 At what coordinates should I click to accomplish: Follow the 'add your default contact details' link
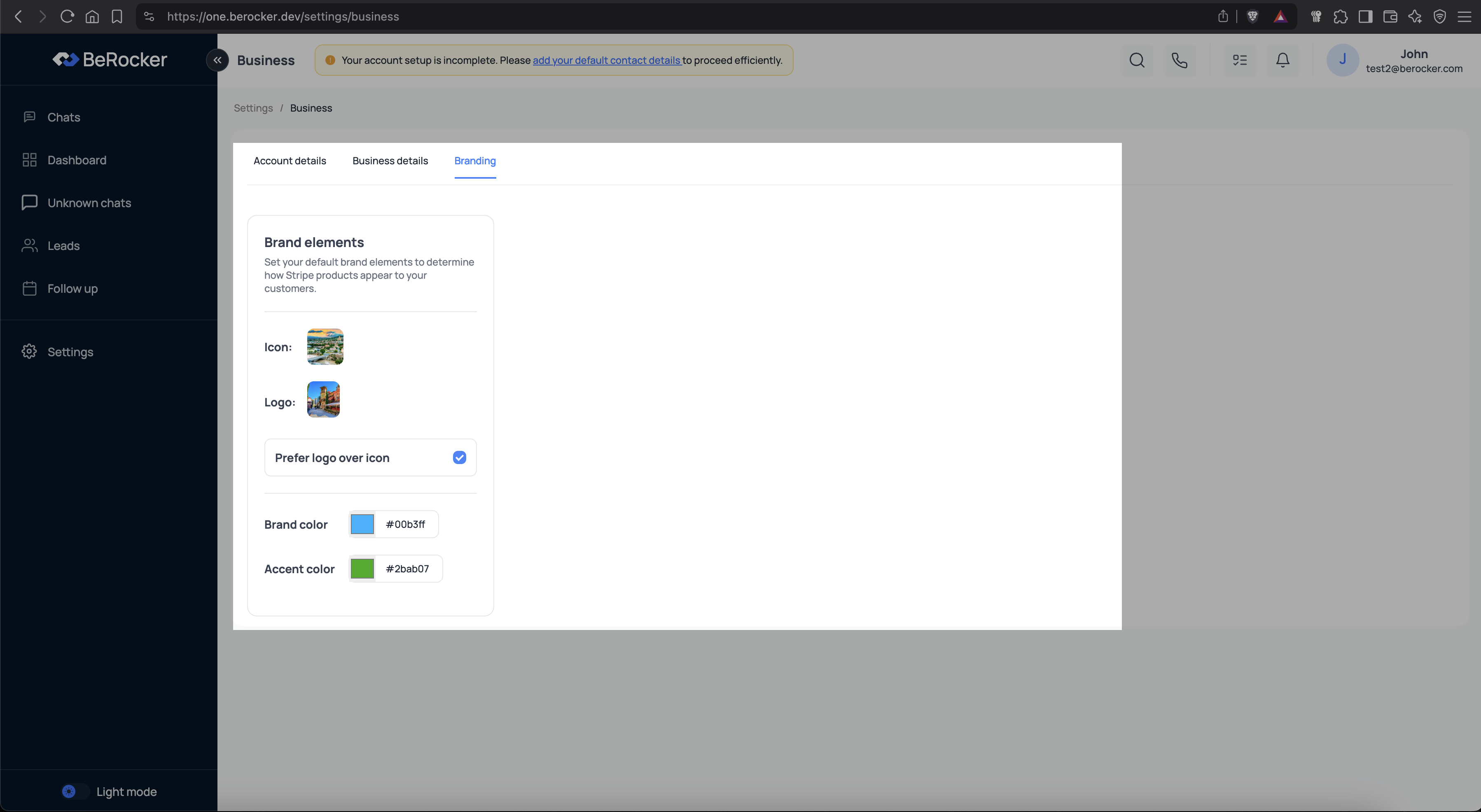[x=607, y=60]
